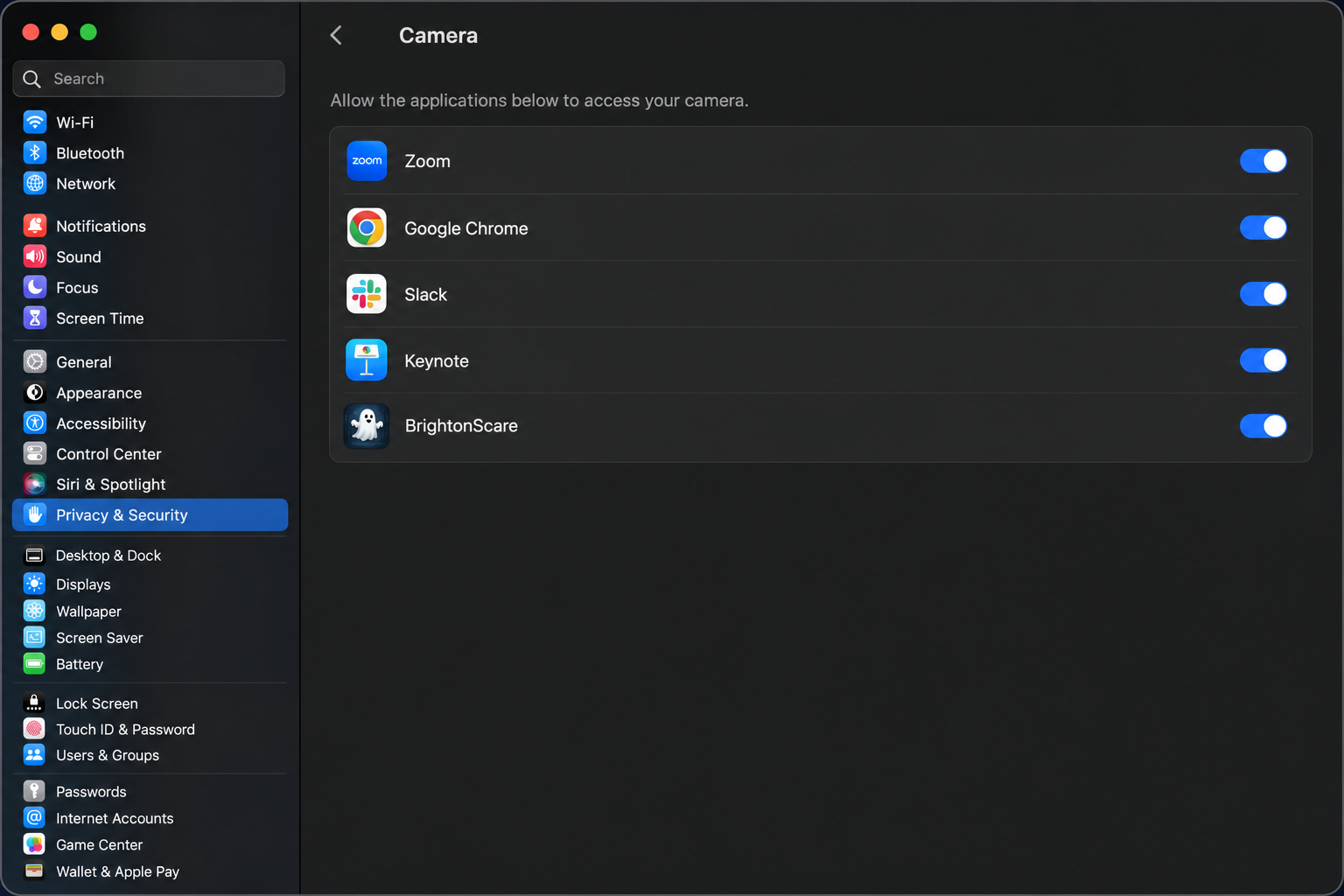Click the Zoom app icon
The width and height of the screenshot is (1344, 896).
click(367, 161)
